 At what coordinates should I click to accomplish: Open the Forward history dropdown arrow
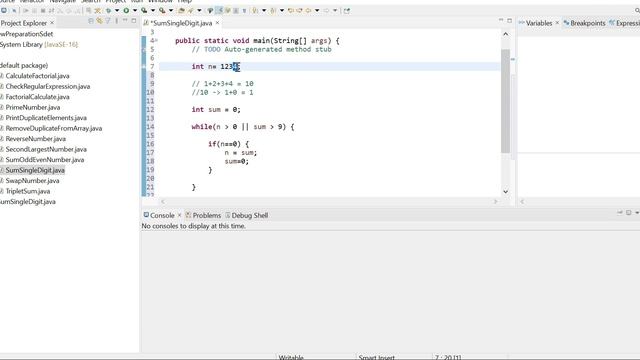point(335,11)
